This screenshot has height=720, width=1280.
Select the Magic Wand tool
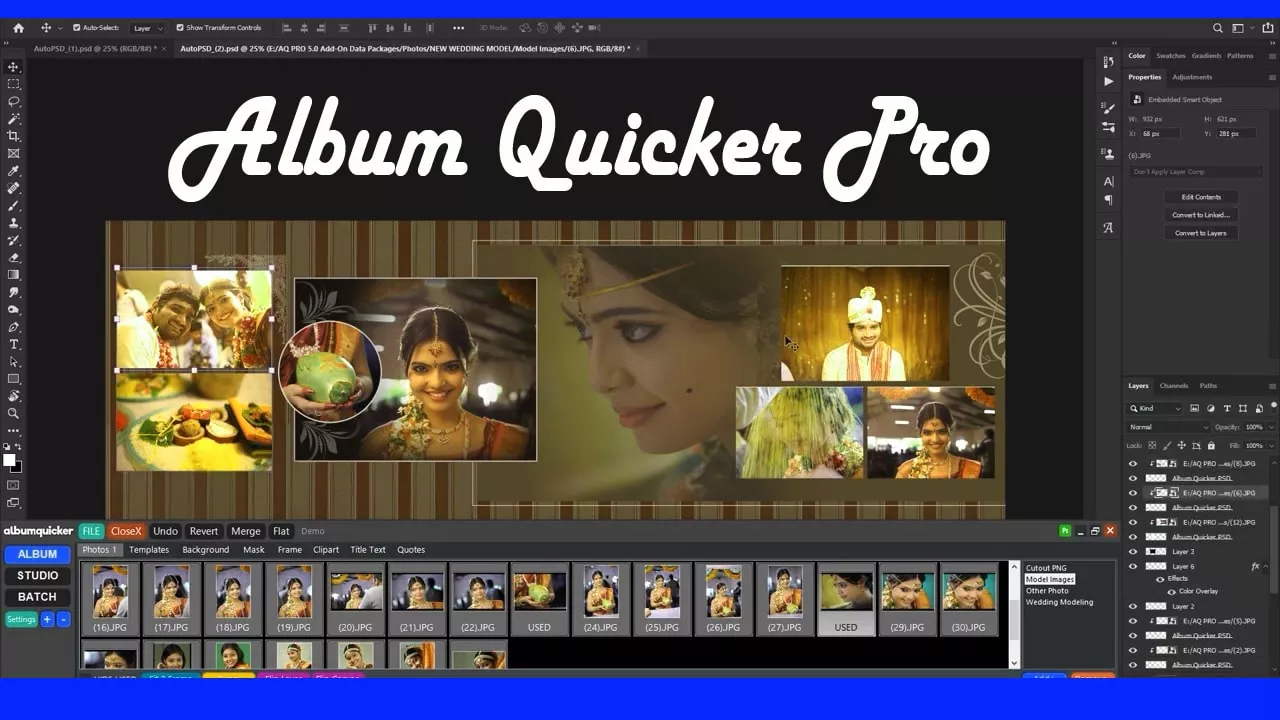14,119
